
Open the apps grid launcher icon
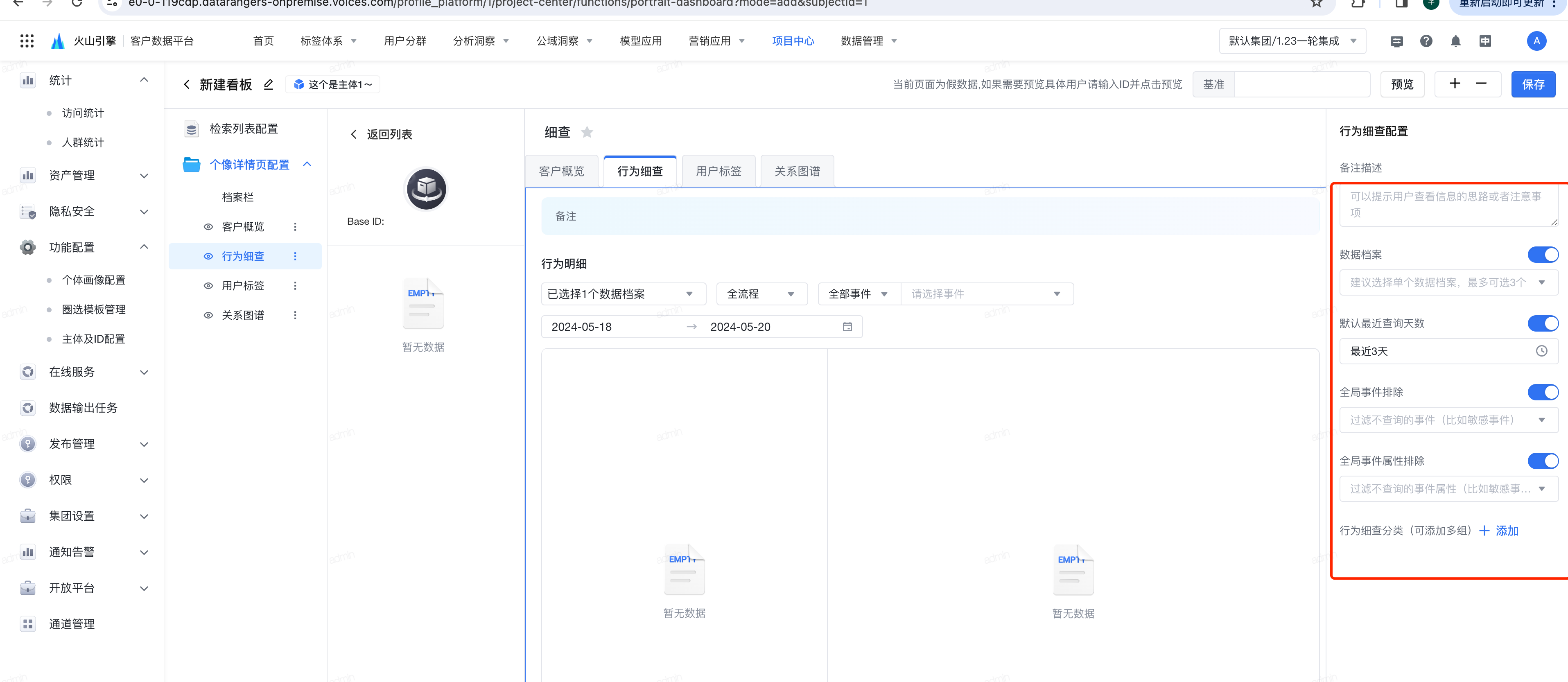coord(27,41)
